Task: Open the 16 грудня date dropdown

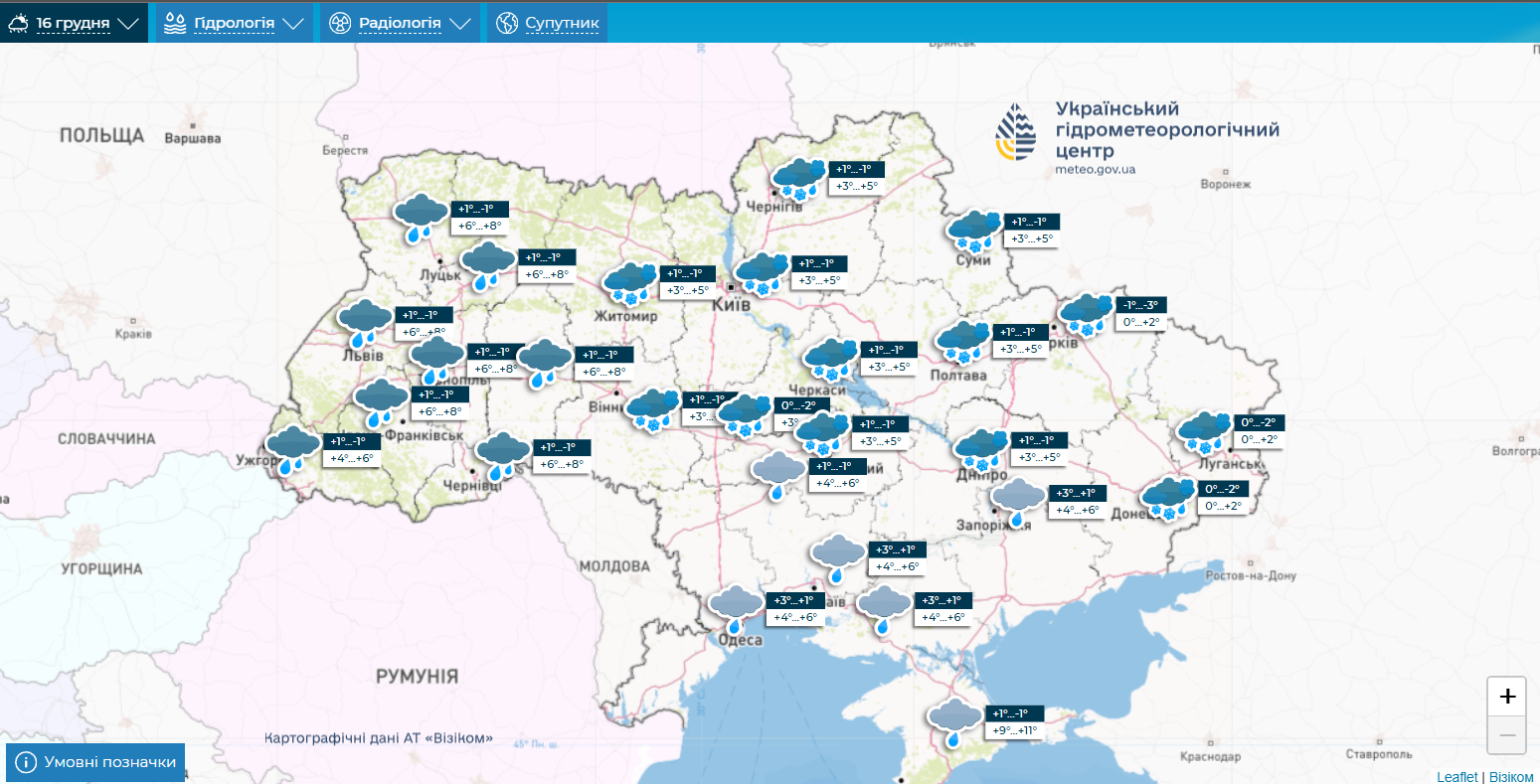Action: click(74, 22)
